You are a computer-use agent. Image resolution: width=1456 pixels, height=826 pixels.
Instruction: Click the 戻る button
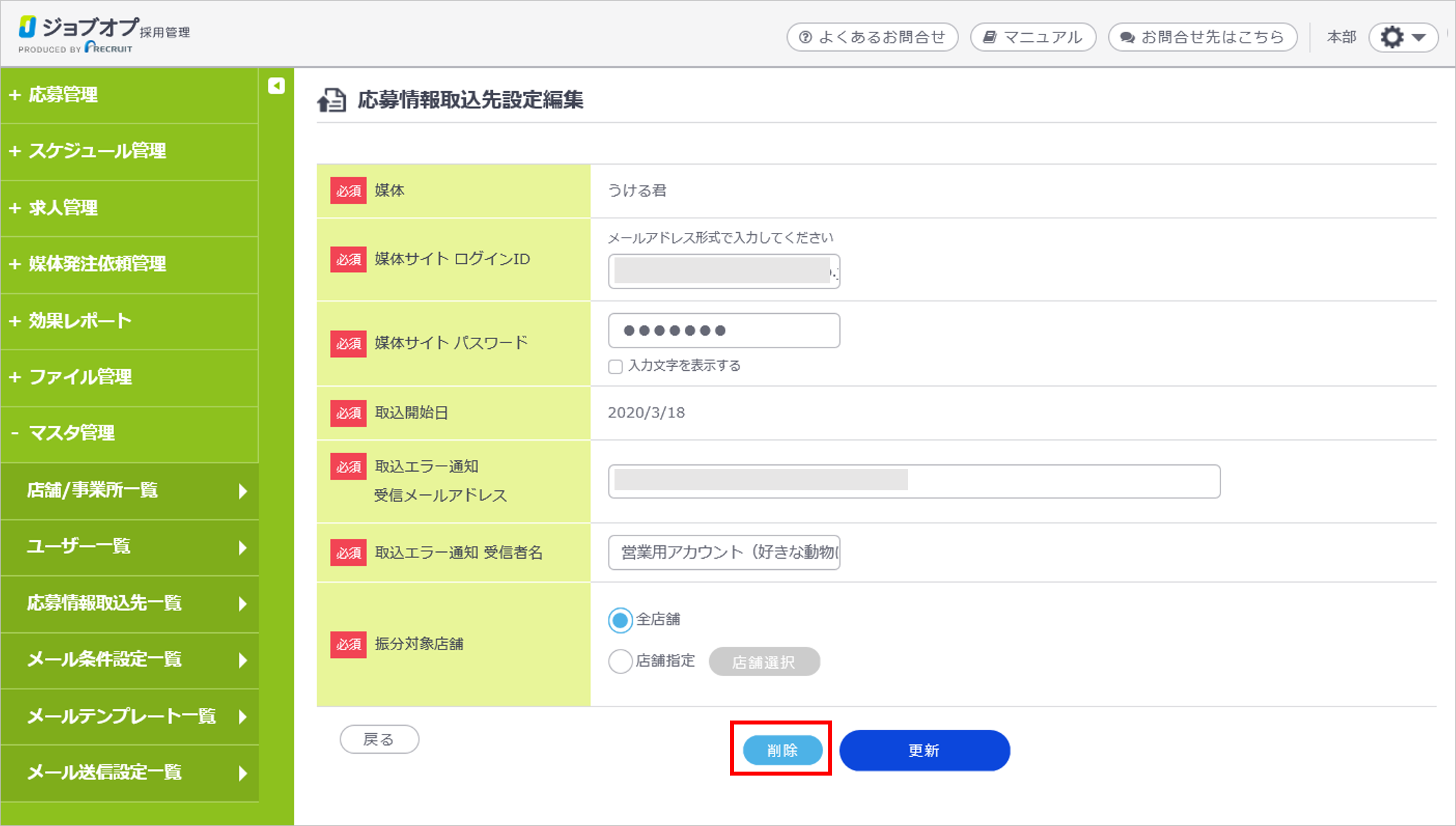379,739
